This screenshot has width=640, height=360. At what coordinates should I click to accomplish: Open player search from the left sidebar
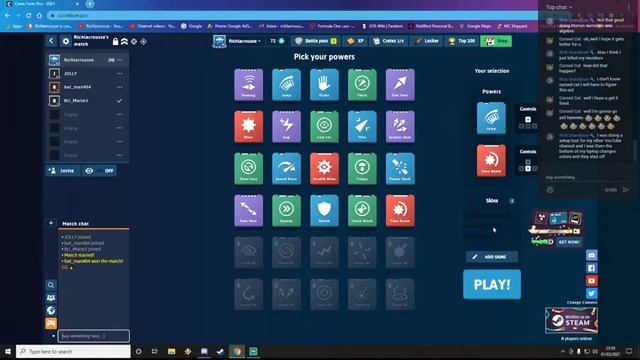click(51, 285)
